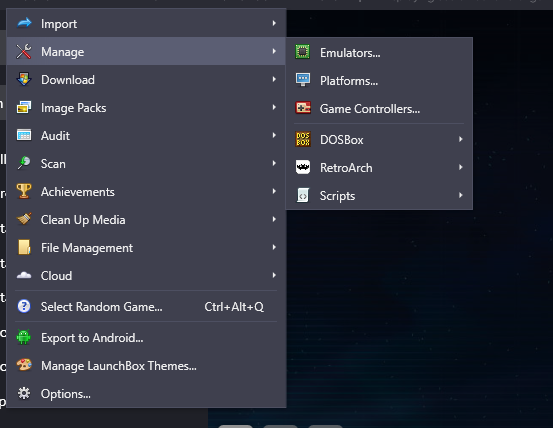The height and width of the screenshot is (428, 553).
Task: Click the Ctrl+Alt+Q shortcut text
Action: coord(234,307)
